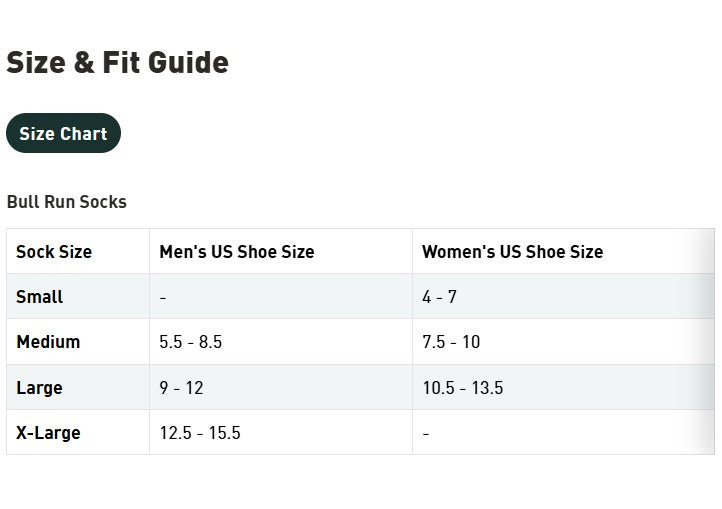
Task: Click the faded right edge of the Large row
Action: [702, 388]
